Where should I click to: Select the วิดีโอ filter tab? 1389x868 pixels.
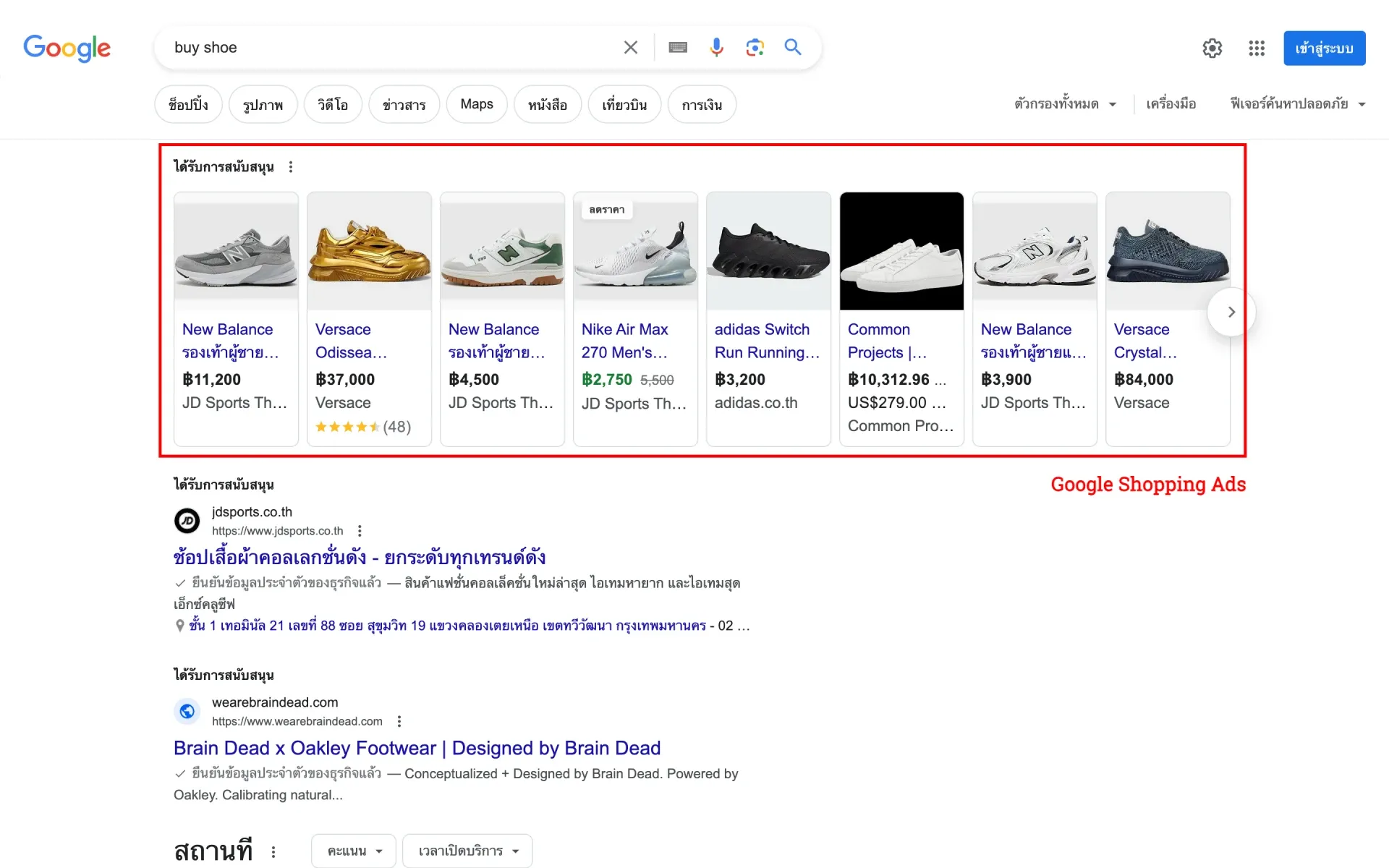click(333, 105)
